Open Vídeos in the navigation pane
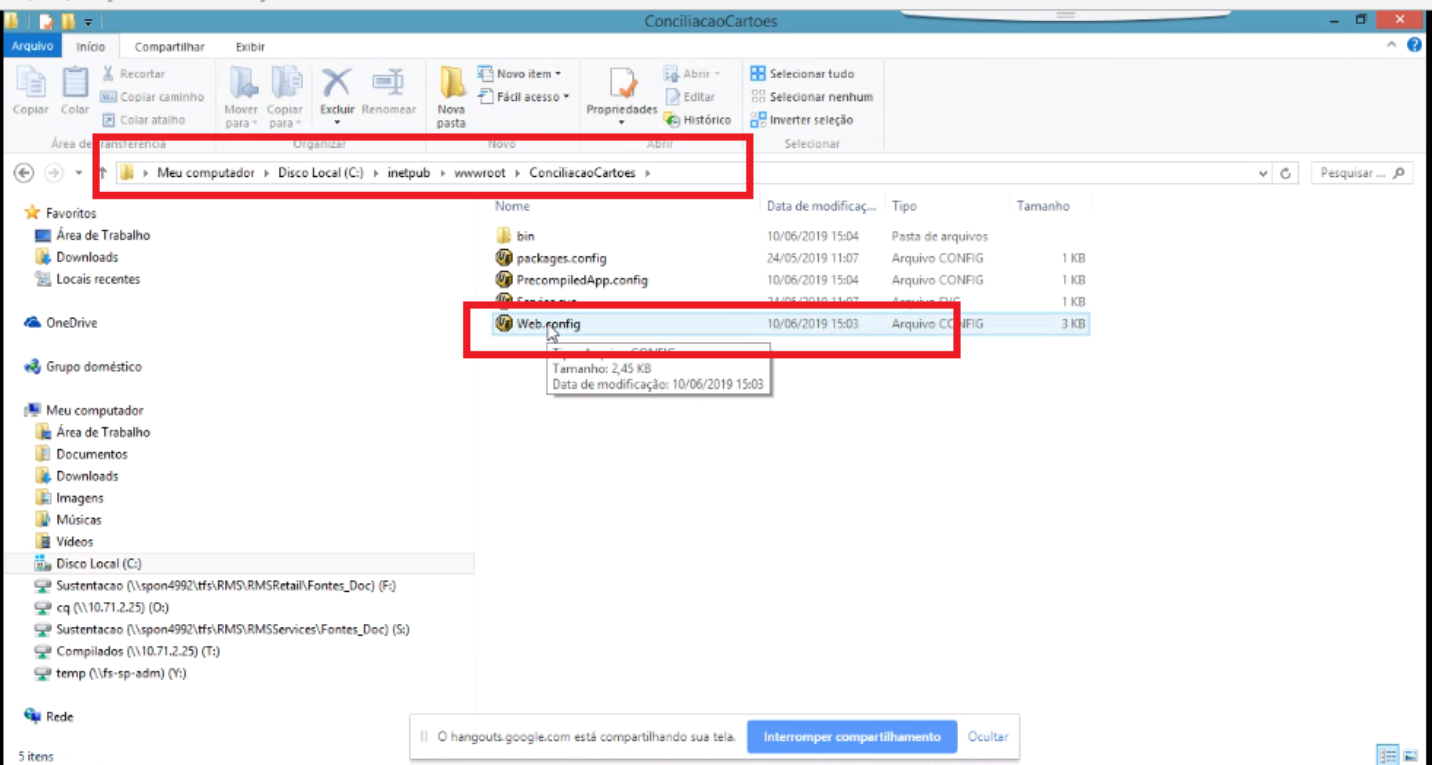Viewport: 1432px width, 765px height. coord(75,542)
